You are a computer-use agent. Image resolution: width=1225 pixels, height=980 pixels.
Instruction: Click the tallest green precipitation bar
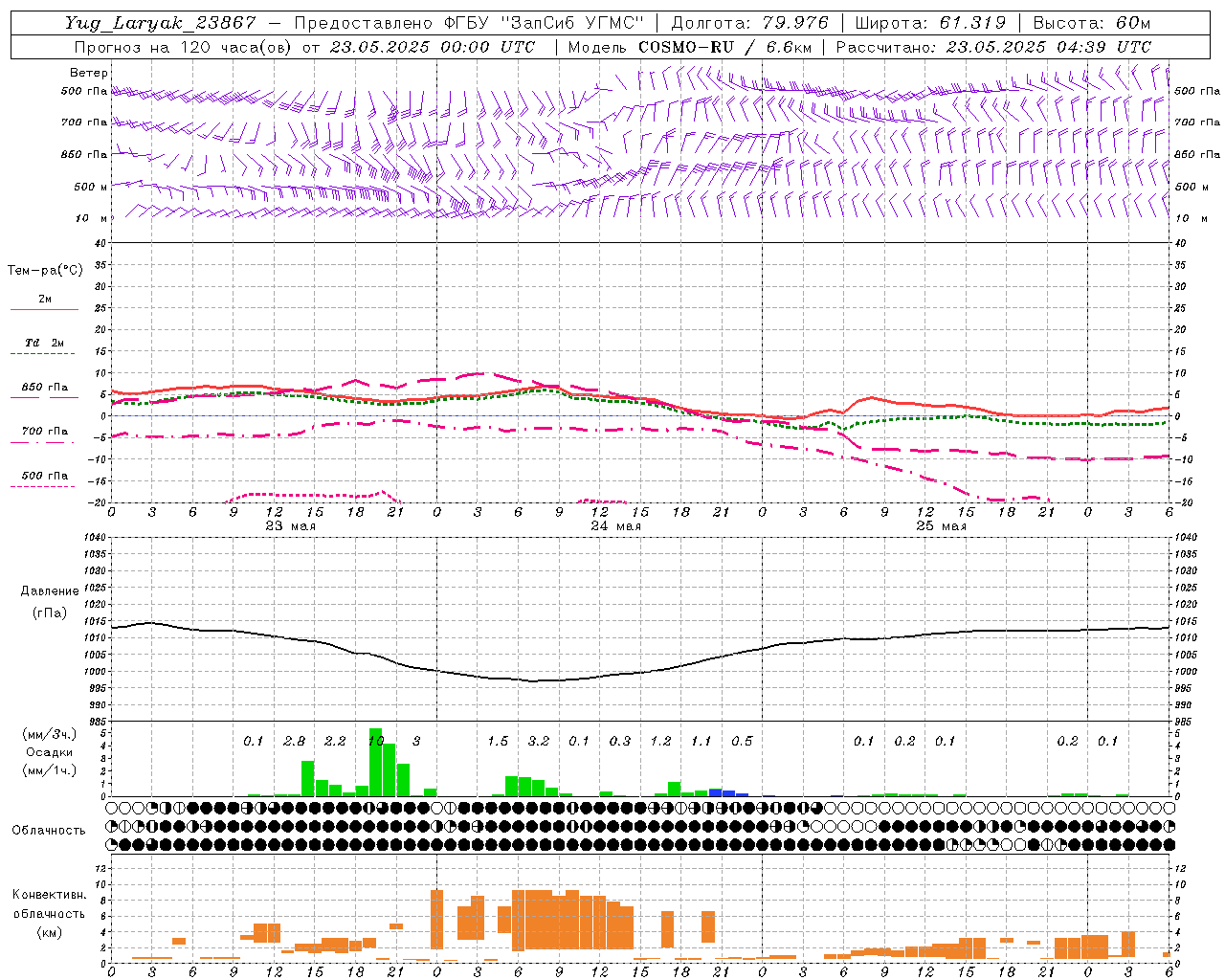(x=375, y=763)
